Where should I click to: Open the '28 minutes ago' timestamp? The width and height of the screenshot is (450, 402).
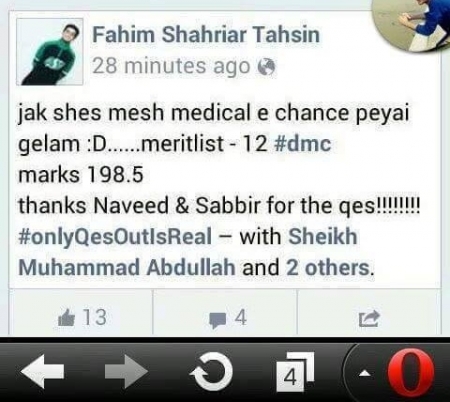(171, 66)
